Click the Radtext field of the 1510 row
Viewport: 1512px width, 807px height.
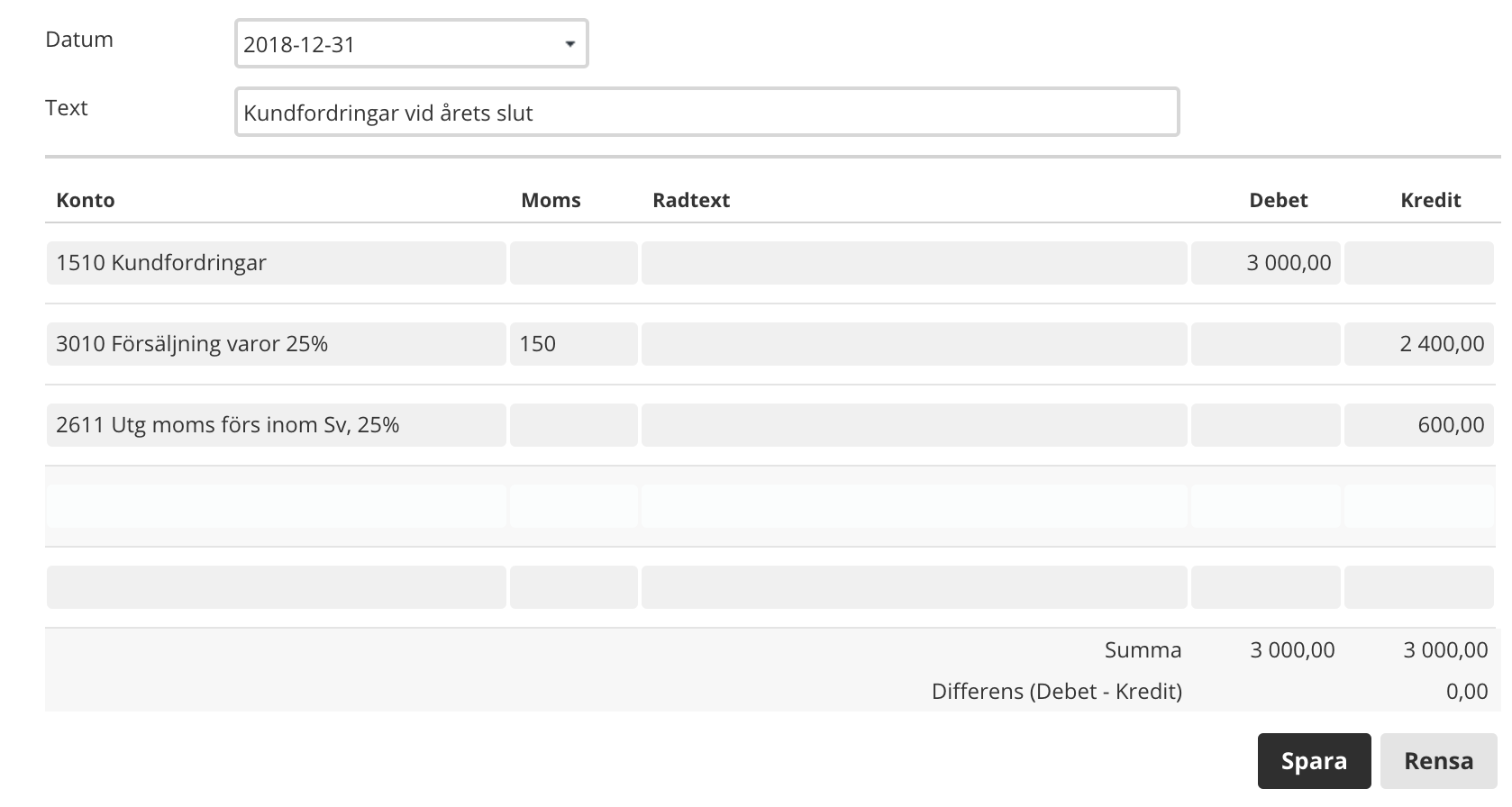pos(914,263)
